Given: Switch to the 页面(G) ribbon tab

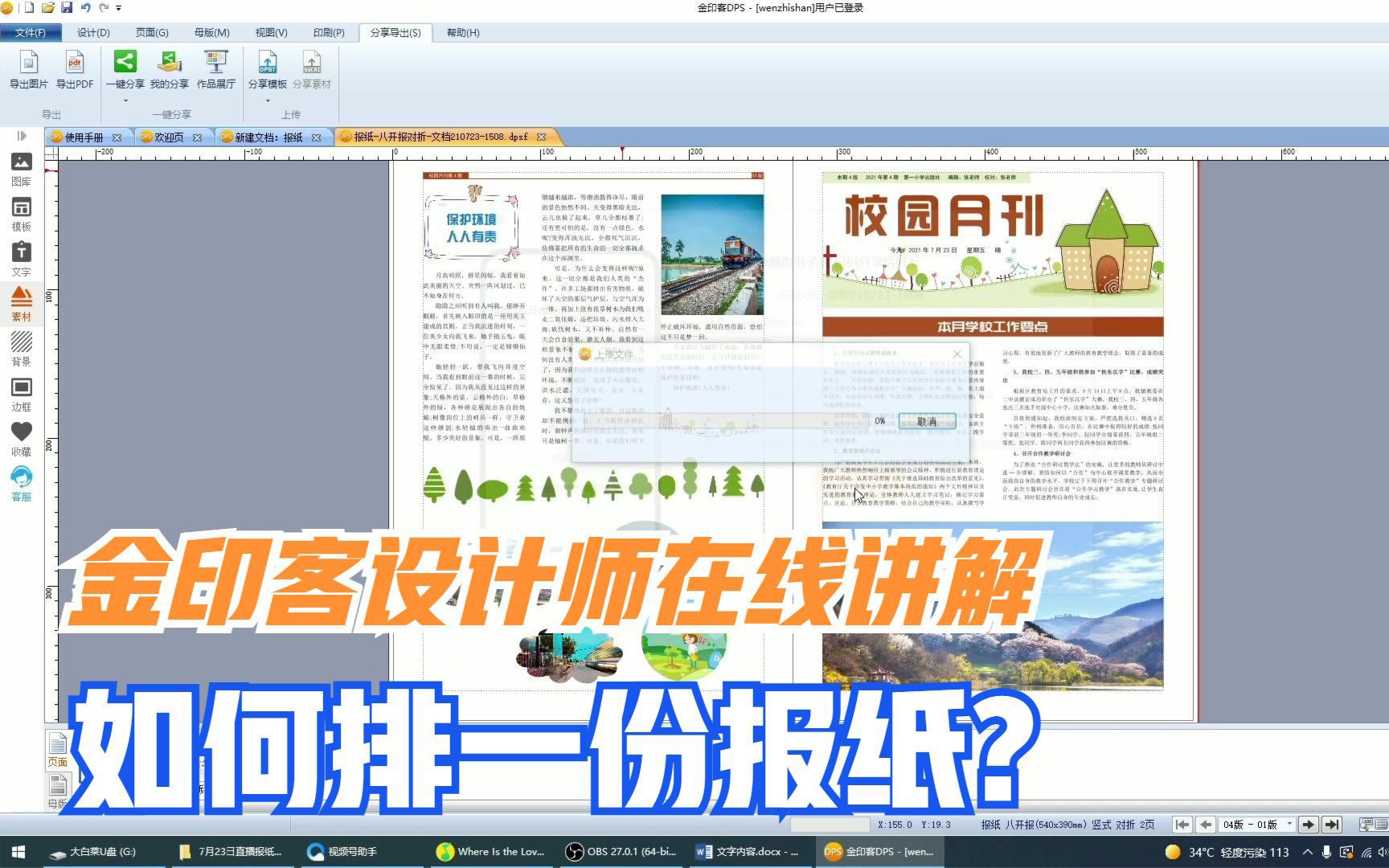Looking at the screenshot, I should [x=152, y=32].
